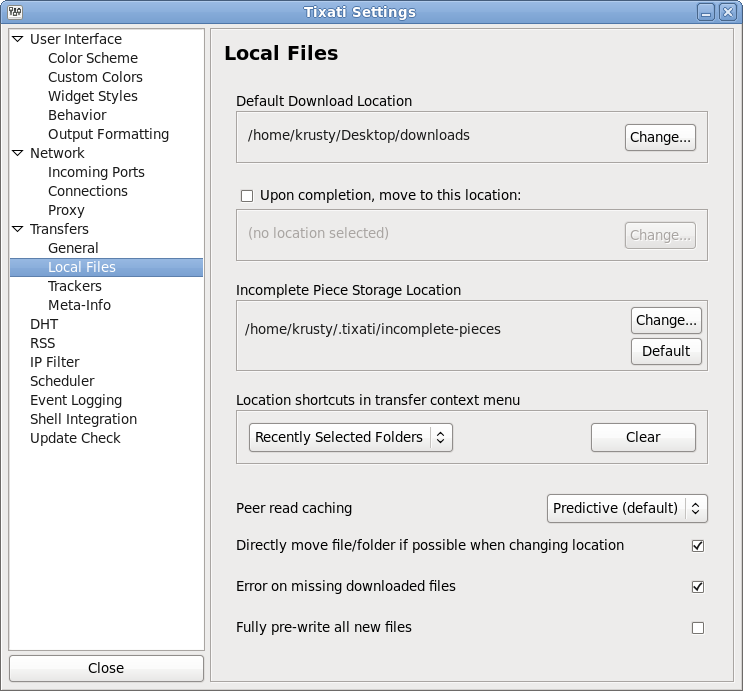Collapse the Transfers tree section
743x691 pixels.
tap(18, 229)
